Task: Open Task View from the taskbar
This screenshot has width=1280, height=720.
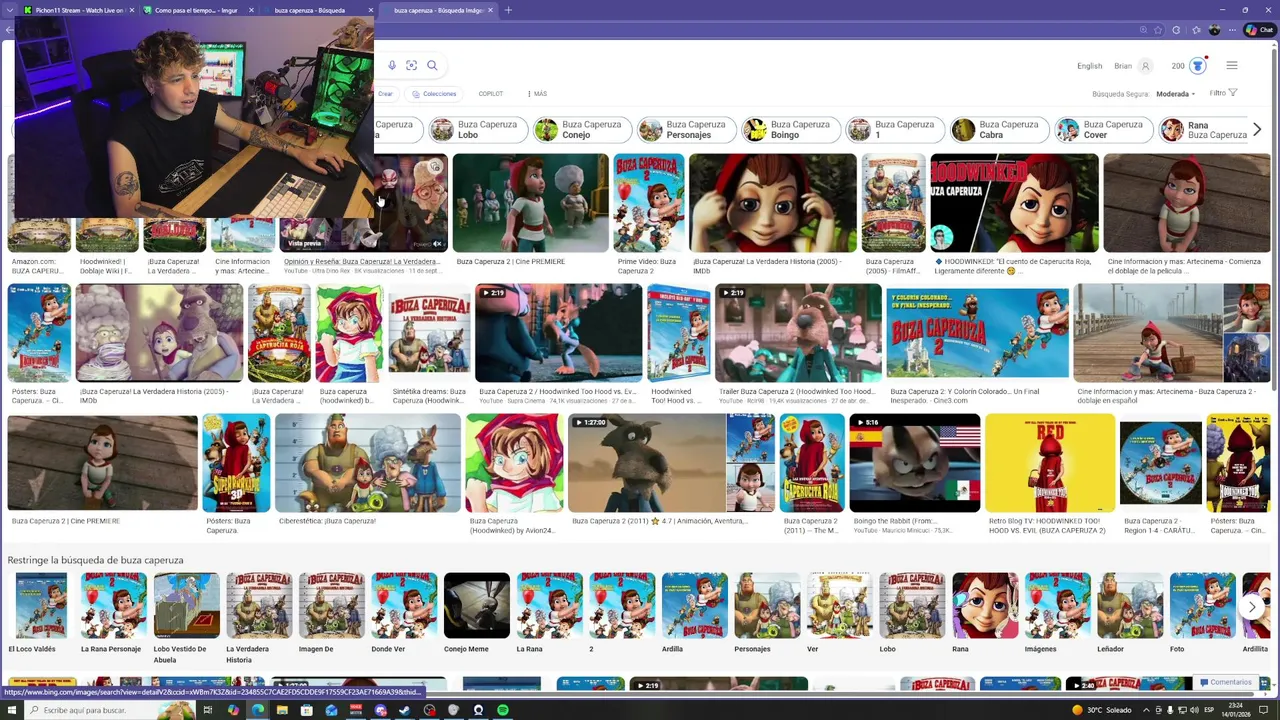Action: [208, 710]
